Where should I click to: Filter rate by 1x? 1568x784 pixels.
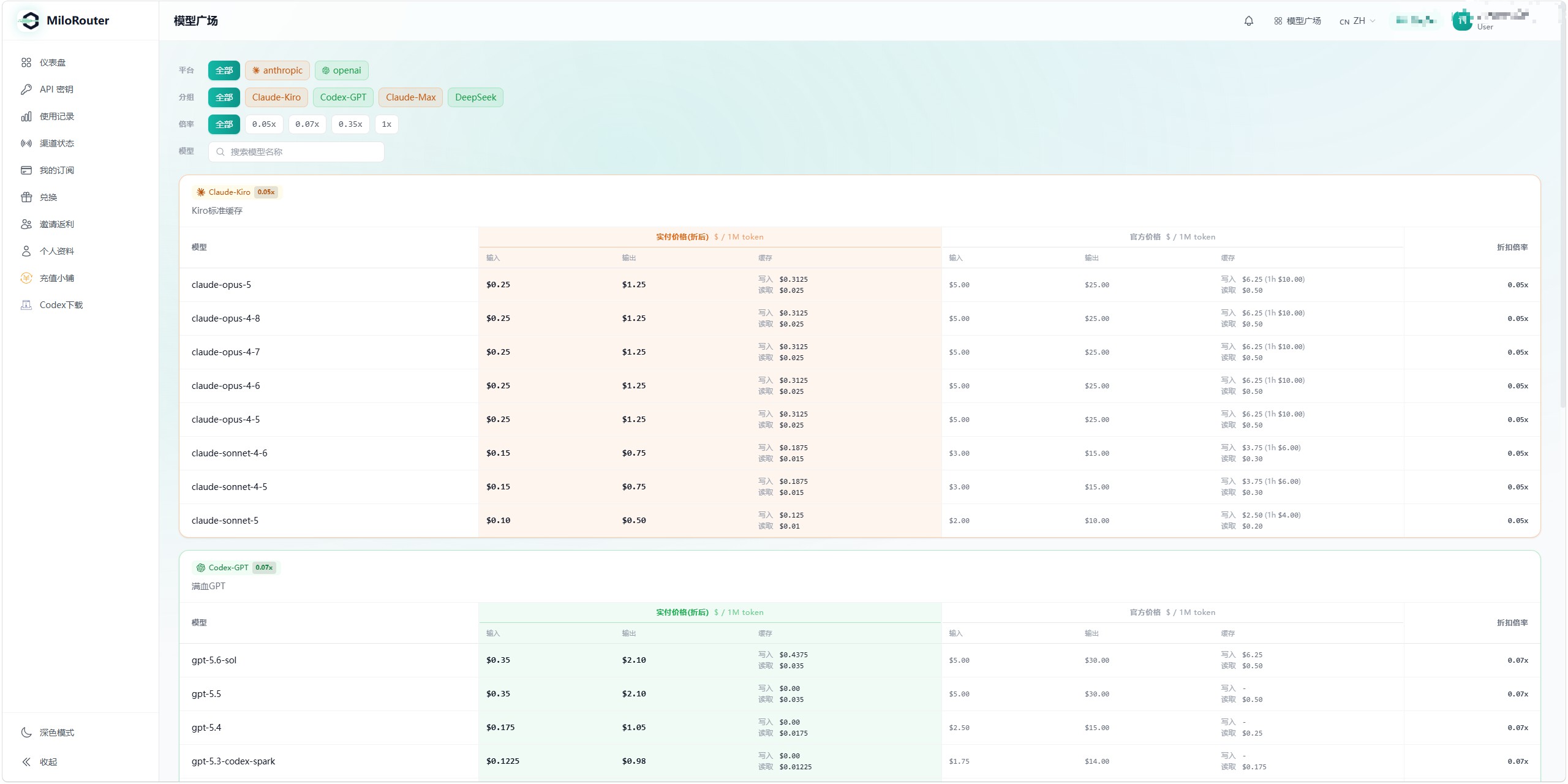(386, 124)
